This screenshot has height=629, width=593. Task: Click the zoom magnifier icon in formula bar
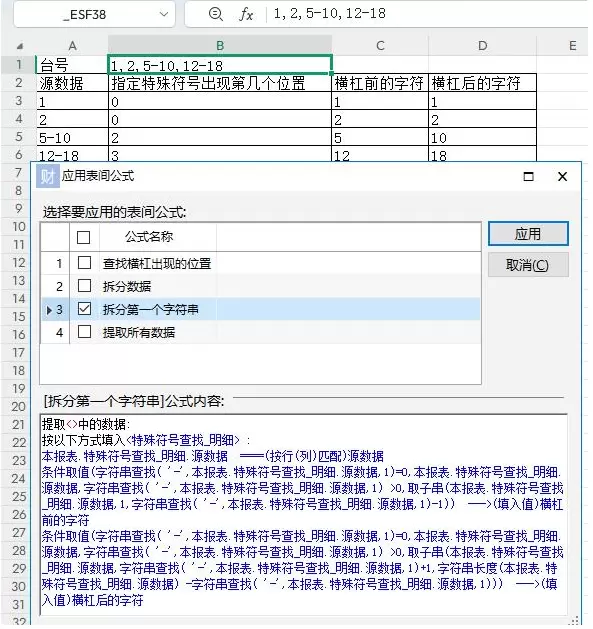click(x=215, y=14)
